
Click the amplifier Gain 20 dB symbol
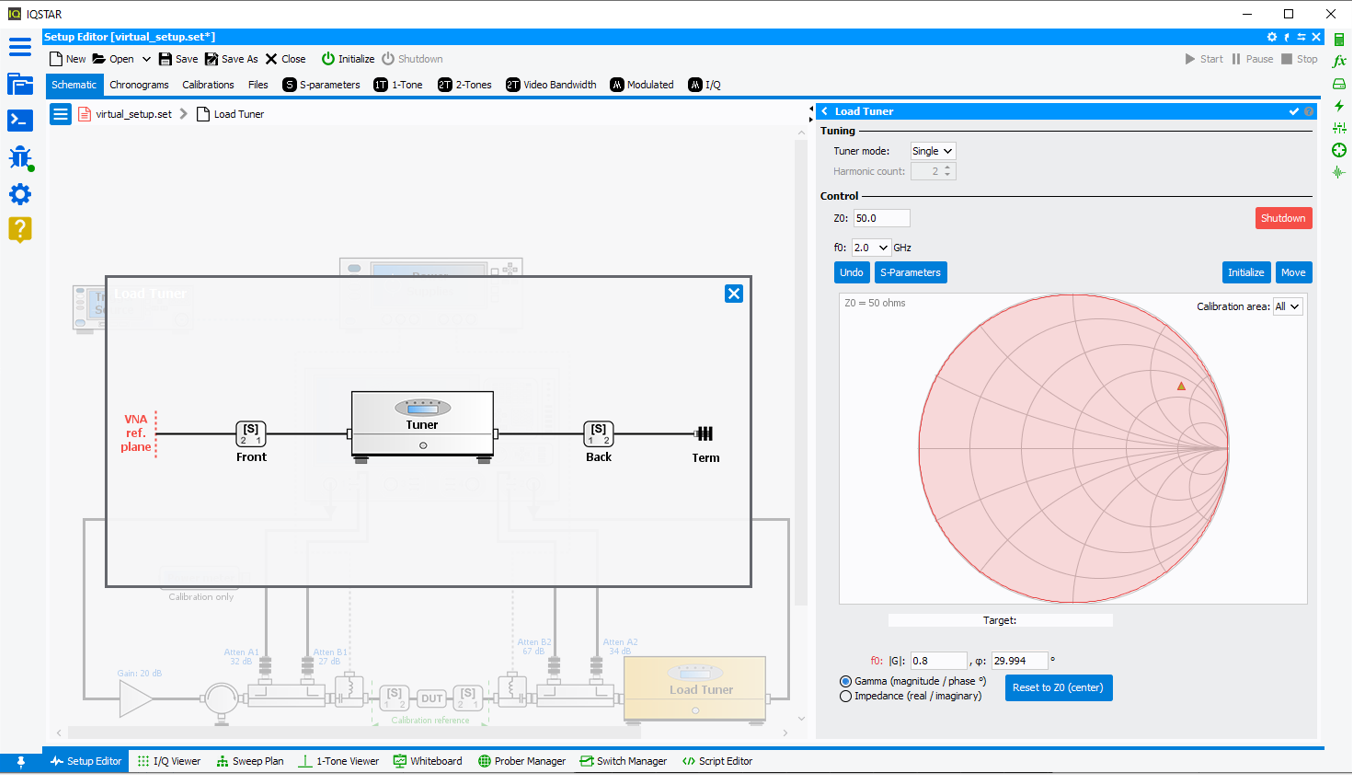pos(137,698)
